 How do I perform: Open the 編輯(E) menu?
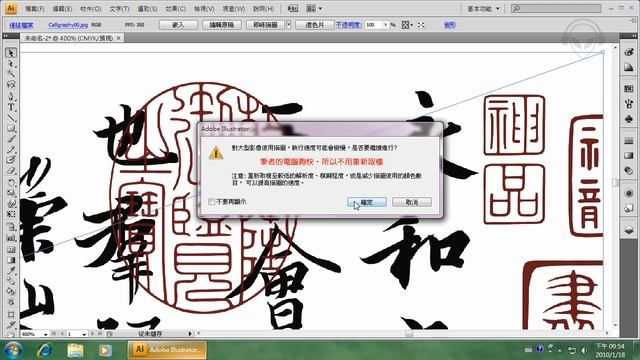pos(62,9)
